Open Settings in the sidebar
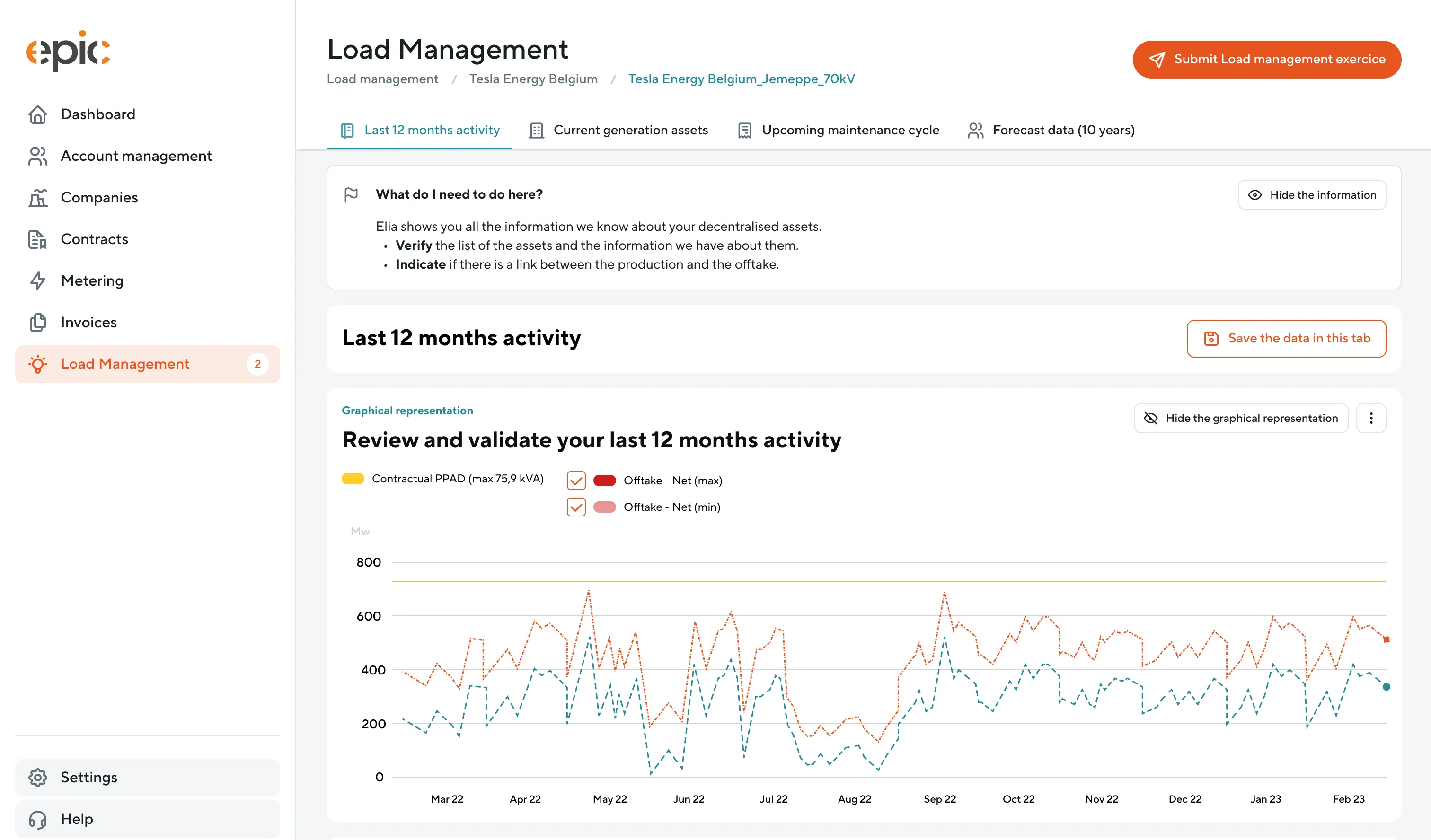1431x840 pixels. pyautogui.click(x=148, y=778)
